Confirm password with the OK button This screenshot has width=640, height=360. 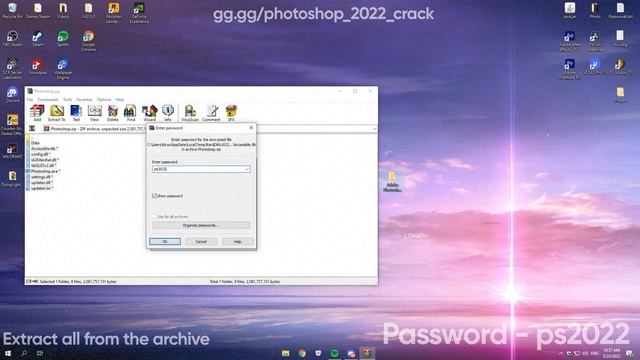(165, 242)
